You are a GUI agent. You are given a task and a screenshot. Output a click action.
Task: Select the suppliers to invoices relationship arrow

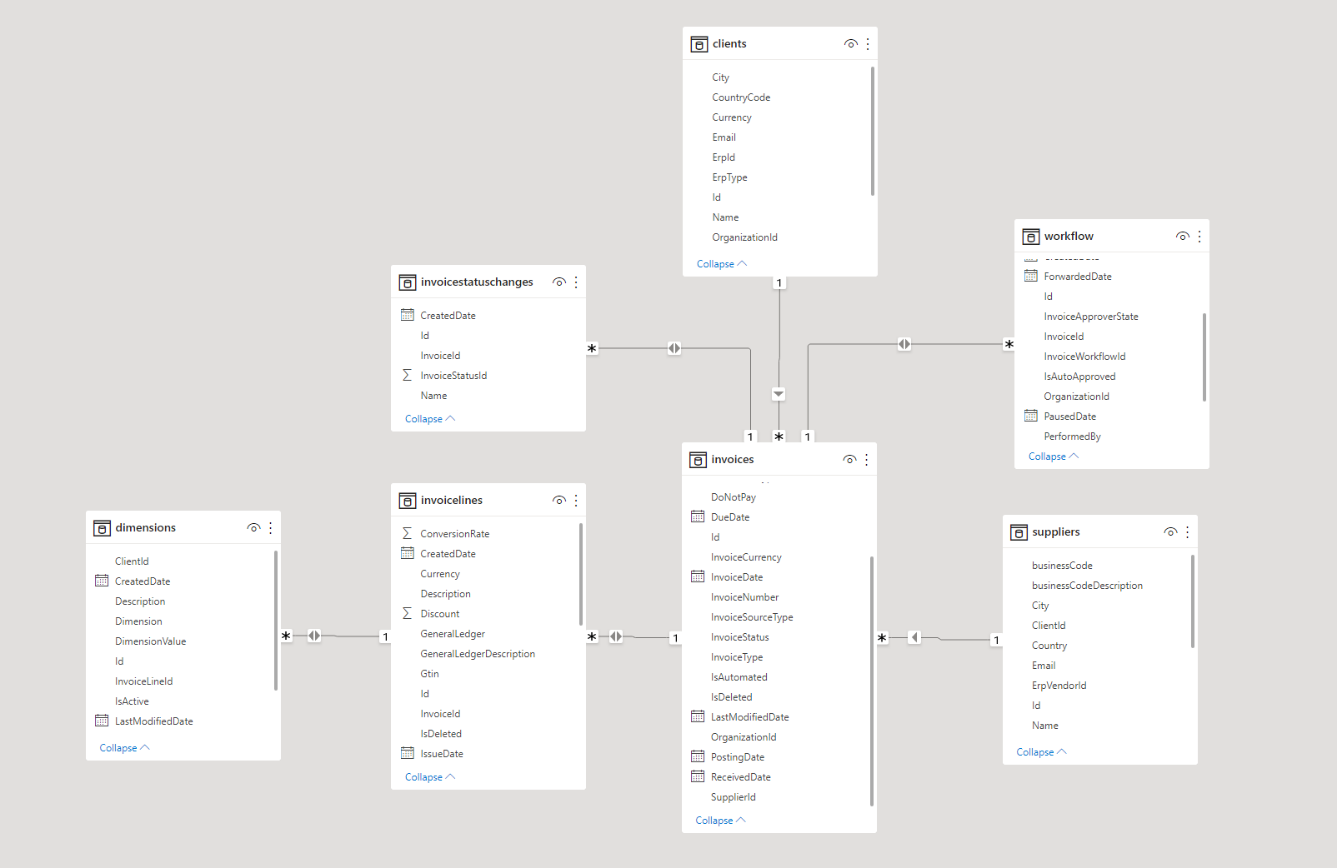coord(914,637)
